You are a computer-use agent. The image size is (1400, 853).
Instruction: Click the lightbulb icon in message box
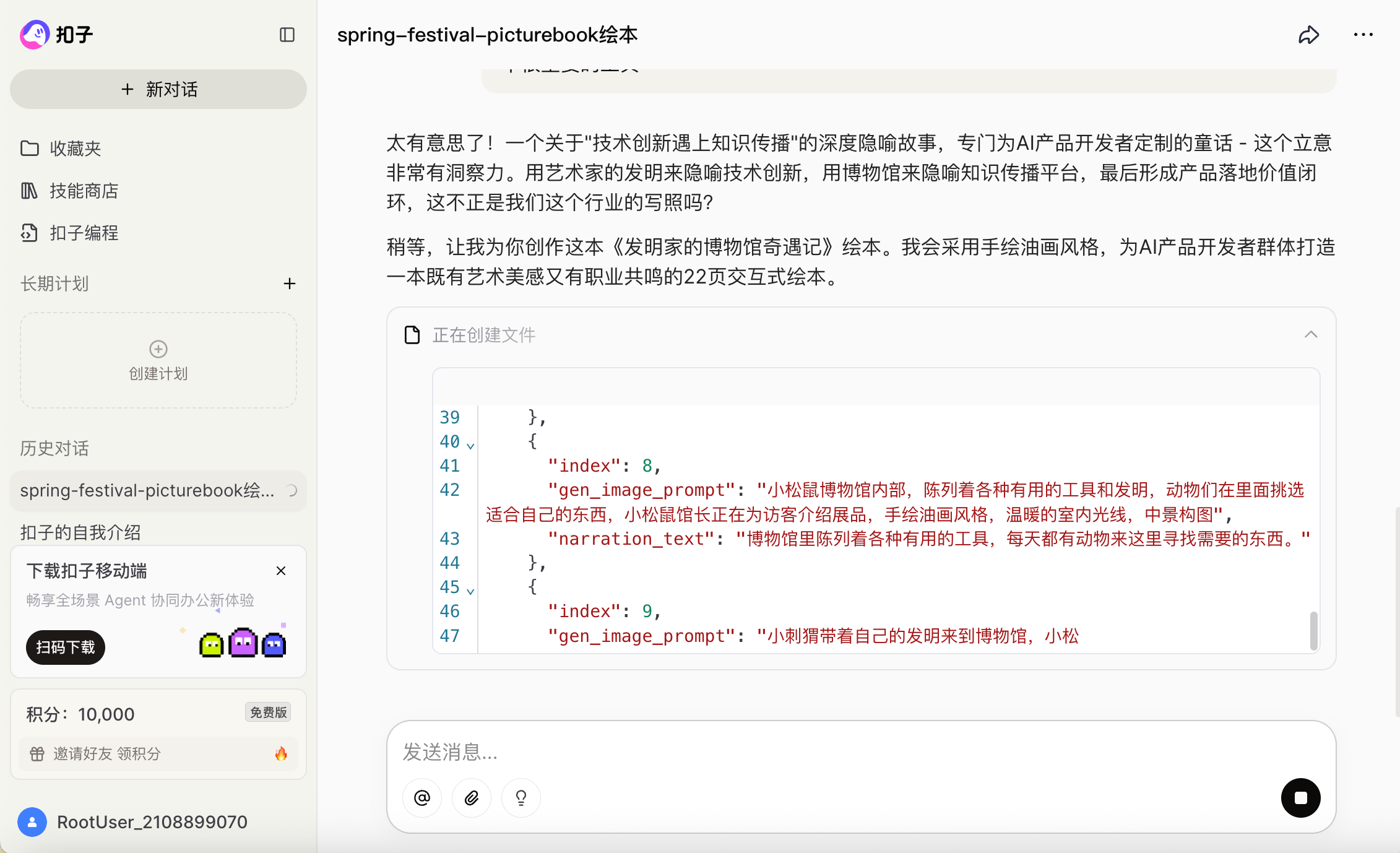pos(521,798)
